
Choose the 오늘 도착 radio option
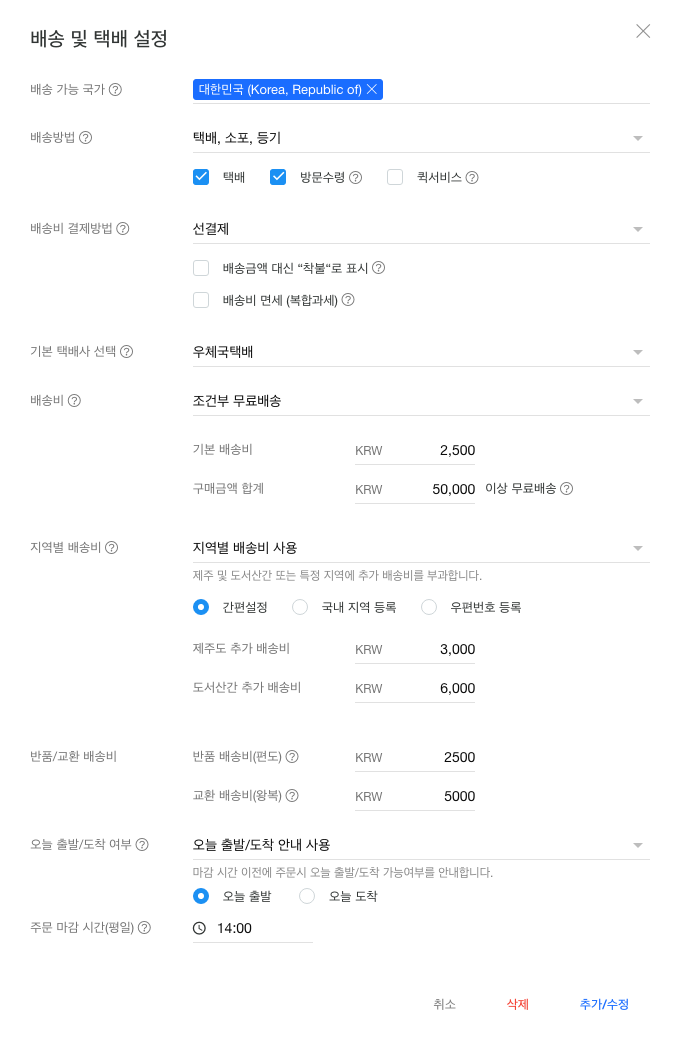(306, 897)
